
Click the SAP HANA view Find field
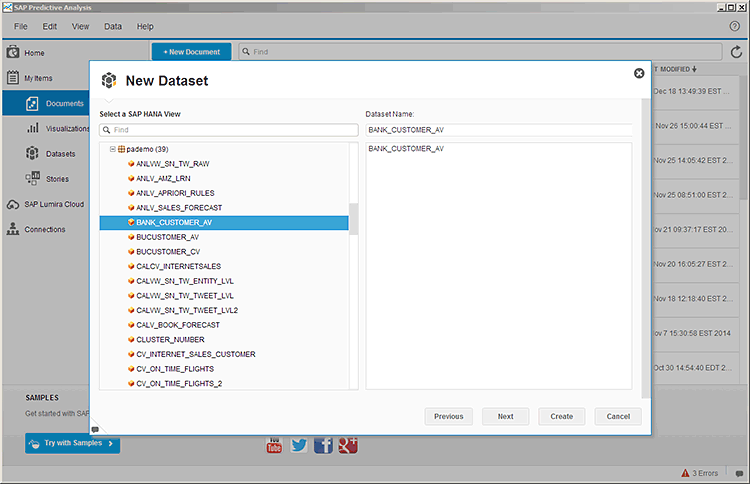(229, 130)
